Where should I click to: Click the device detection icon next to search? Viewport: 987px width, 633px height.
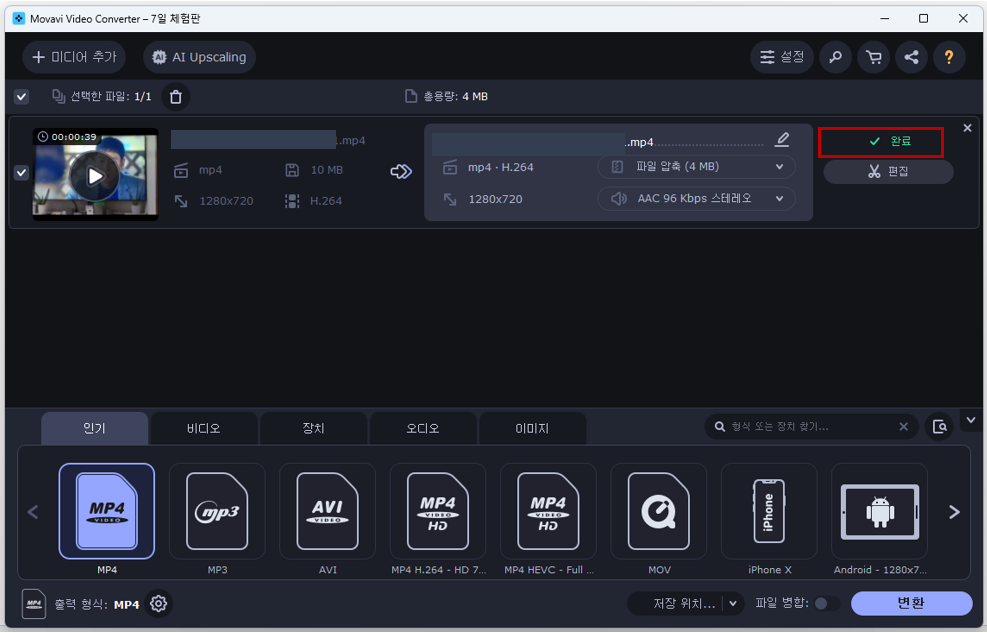939,427
